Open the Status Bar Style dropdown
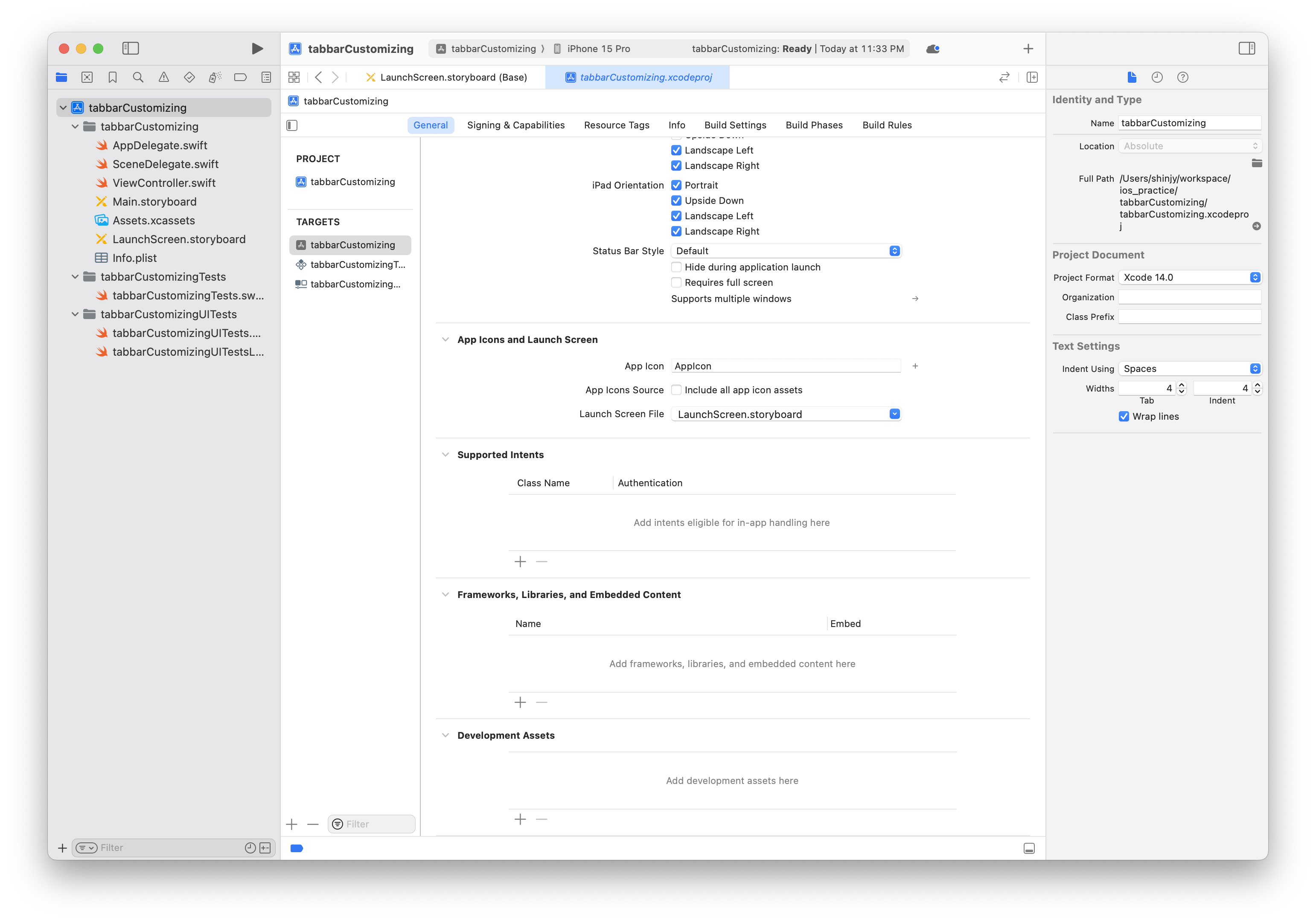This screenshot has width=1316, height=923. pyautogui.click(x=785, y=251)
